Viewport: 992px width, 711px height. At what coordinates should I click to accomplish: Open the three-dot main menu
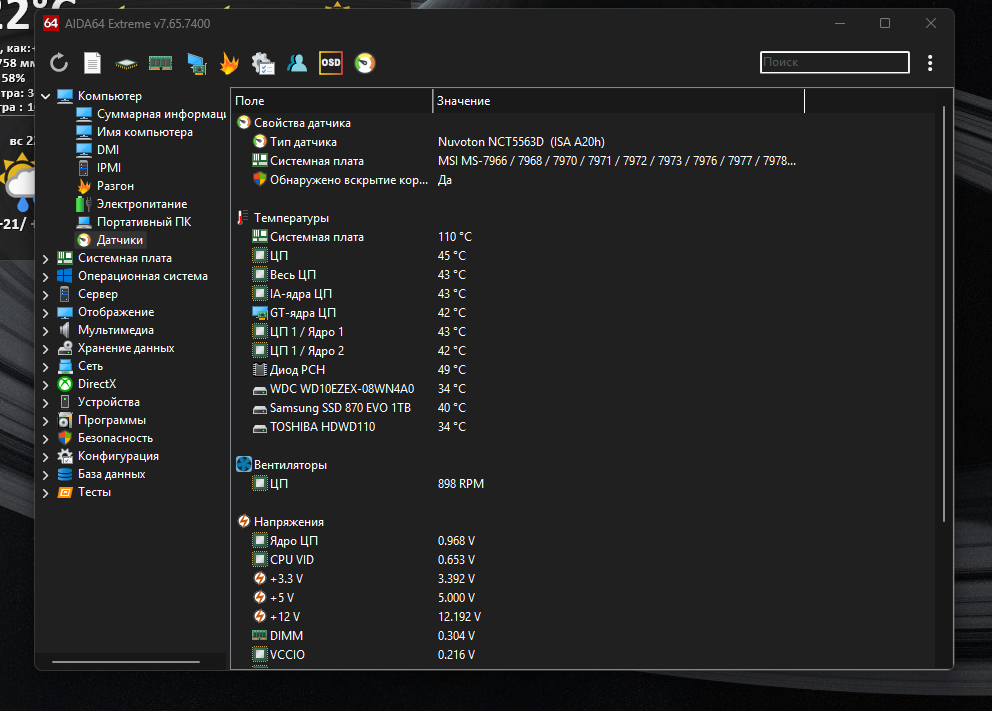point(930,63)
